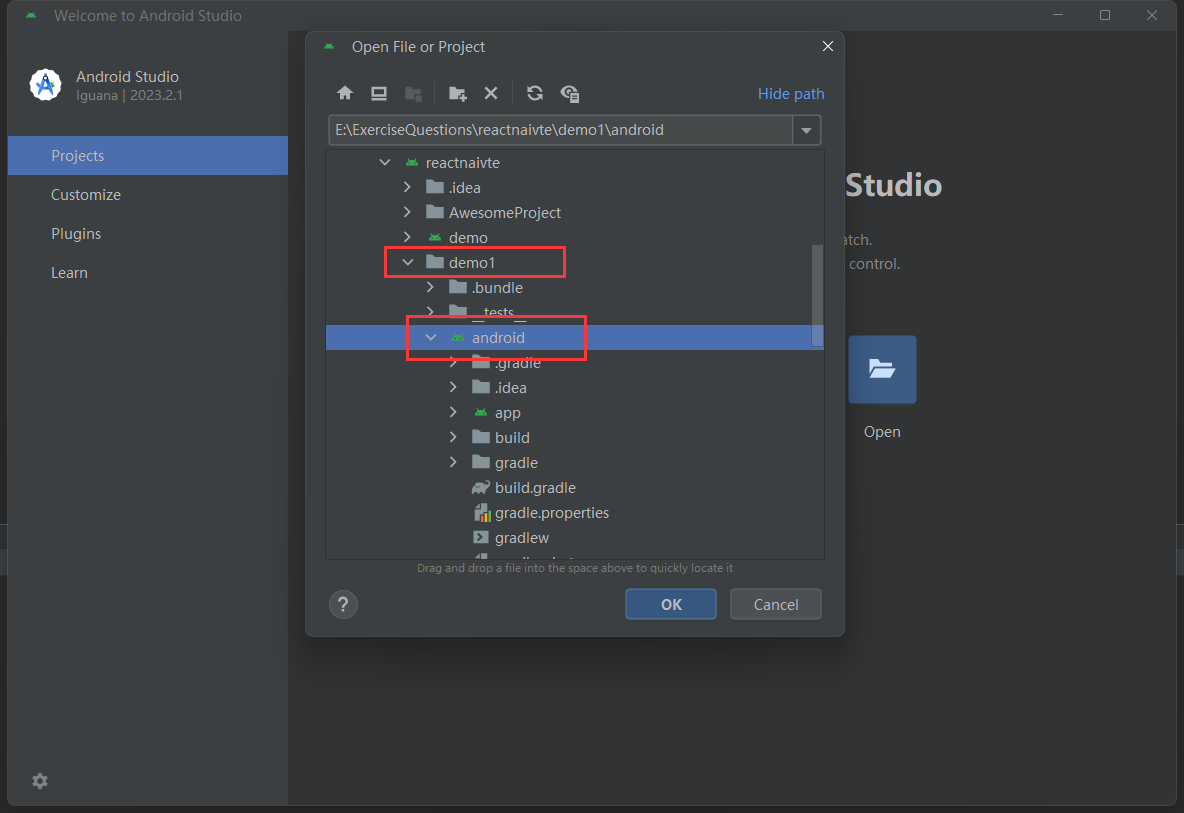Screen dimensions: 1184x813
Task: Select the build.gradle file
Action: pyautogui.click(x=575, y=488)
